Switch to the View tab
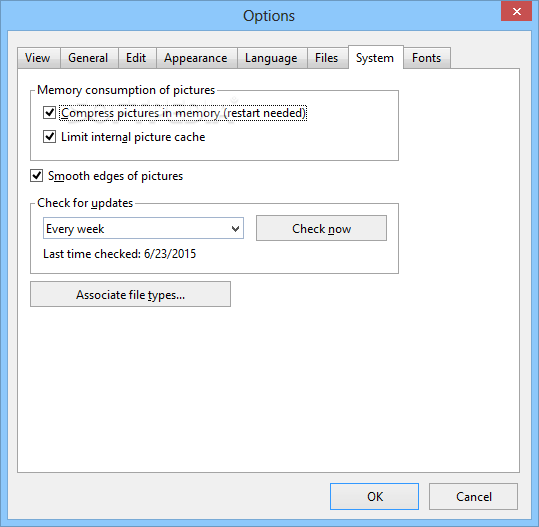The height and width of the screenshot is (527, 539). (39, 58)
